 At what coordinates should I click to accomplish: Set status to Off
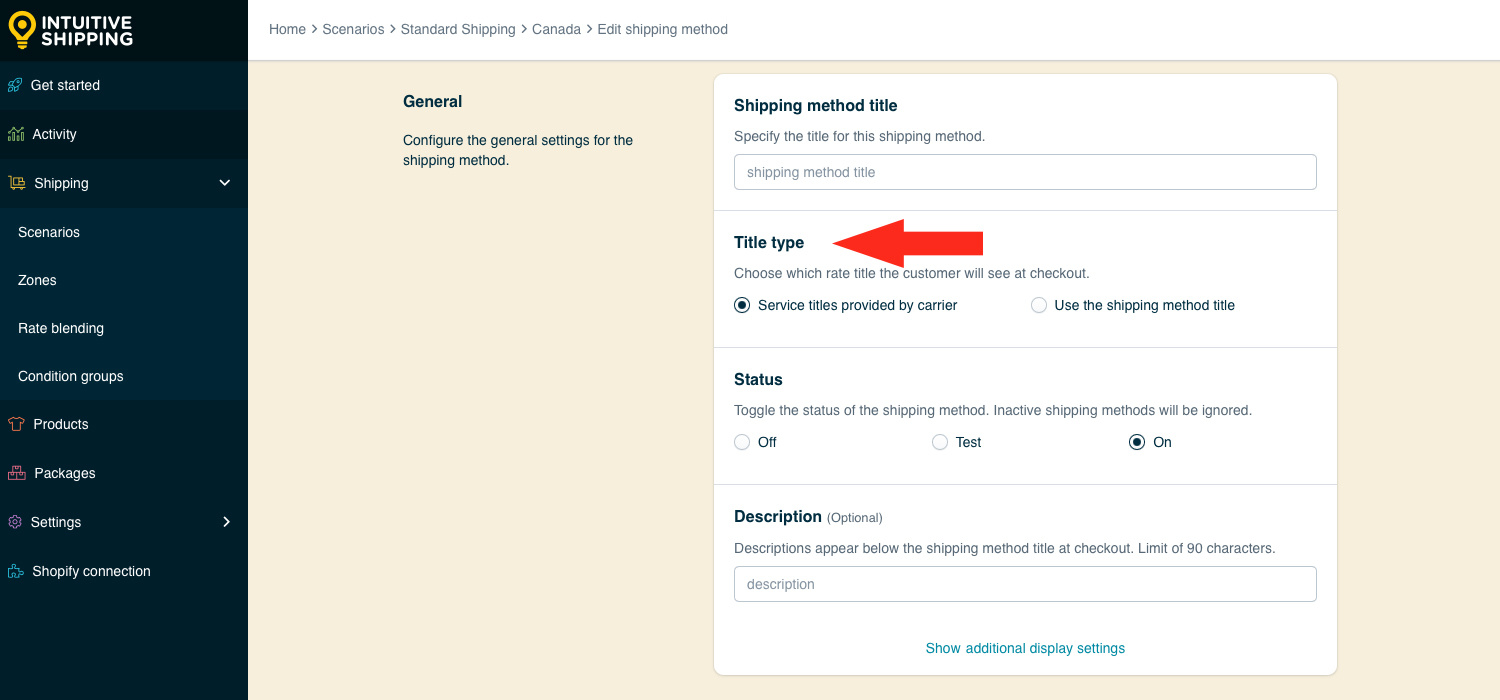click(x=742, y=442)
